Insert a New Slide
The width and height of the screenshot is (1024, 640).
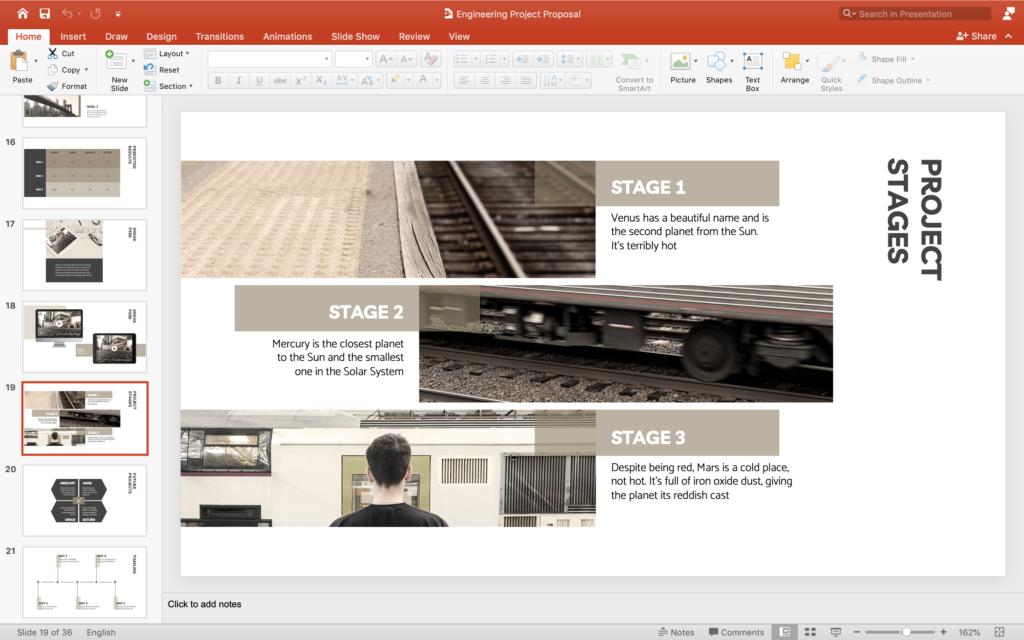click(x=118, y=69)
